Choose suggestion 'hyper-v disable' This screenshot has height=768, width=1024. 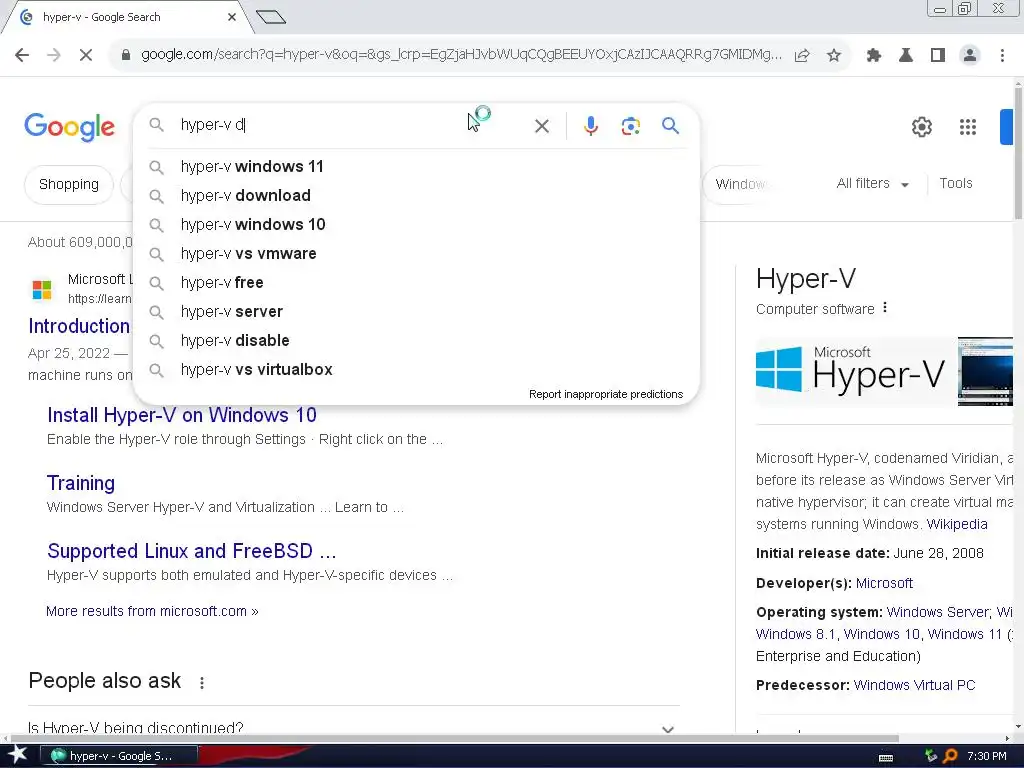pos(416,340)
